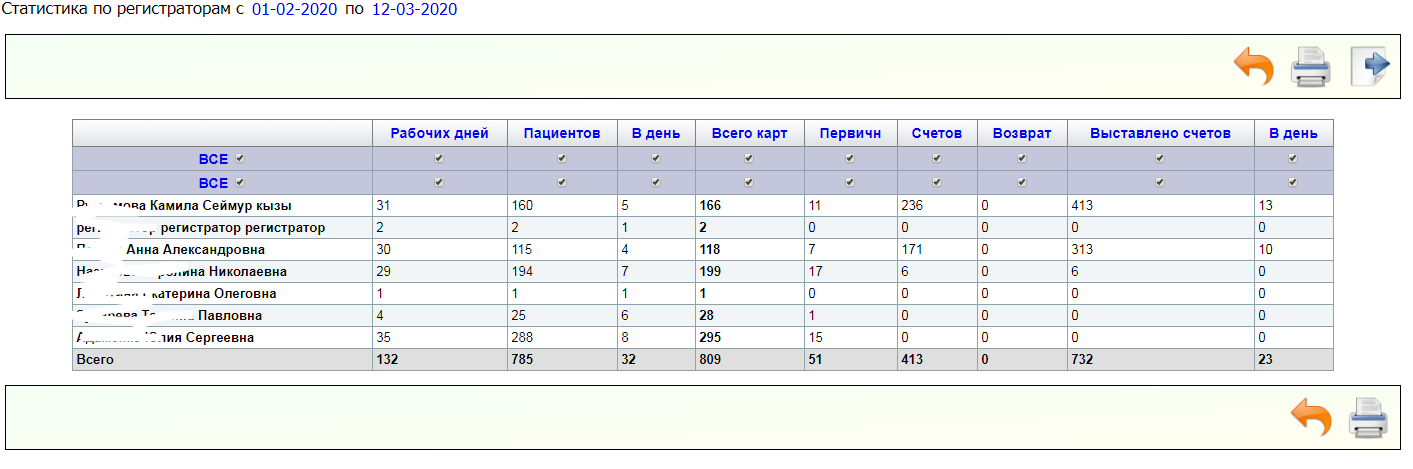The width and height of the screenshot is (1413, 469).
Task: Click the export document icon with blue arrow
Action: tap(1369, 67)
